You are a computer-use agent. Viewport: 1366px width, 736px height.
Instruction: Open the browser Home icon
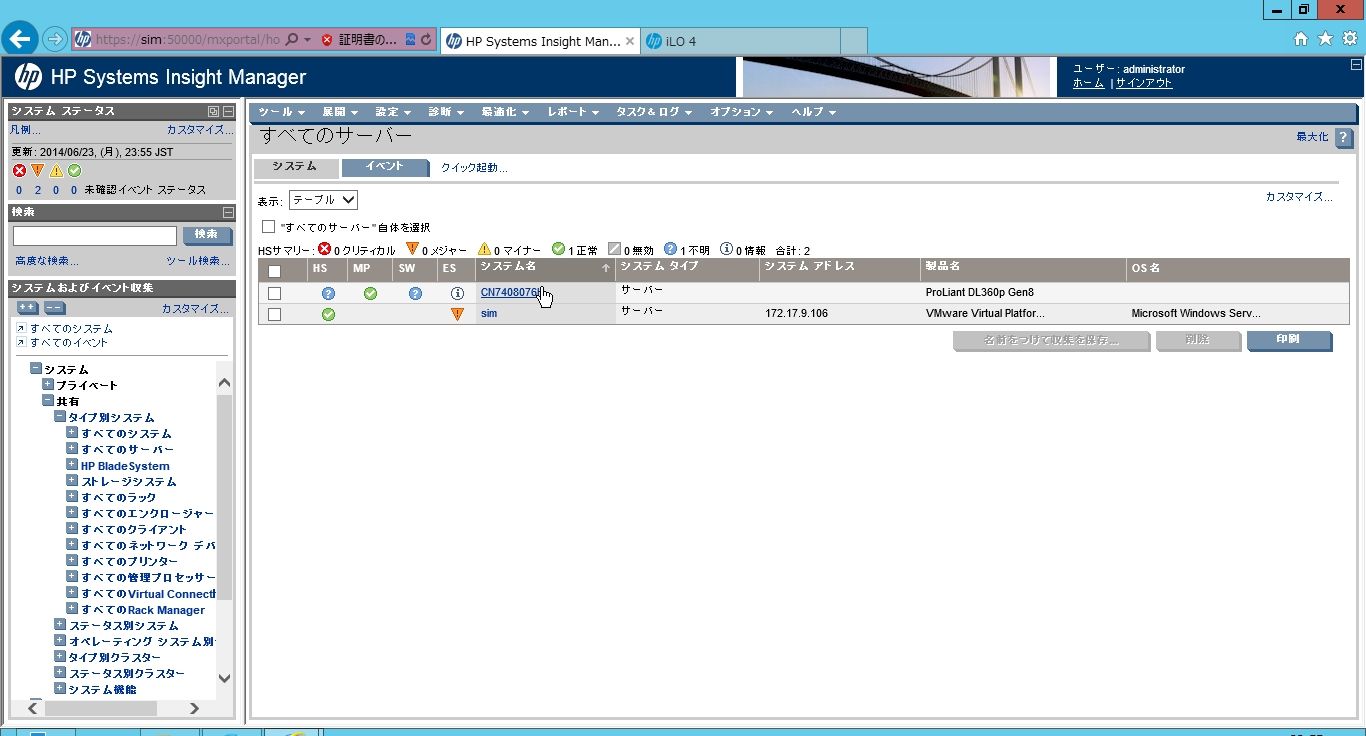tap(1301, 39)
